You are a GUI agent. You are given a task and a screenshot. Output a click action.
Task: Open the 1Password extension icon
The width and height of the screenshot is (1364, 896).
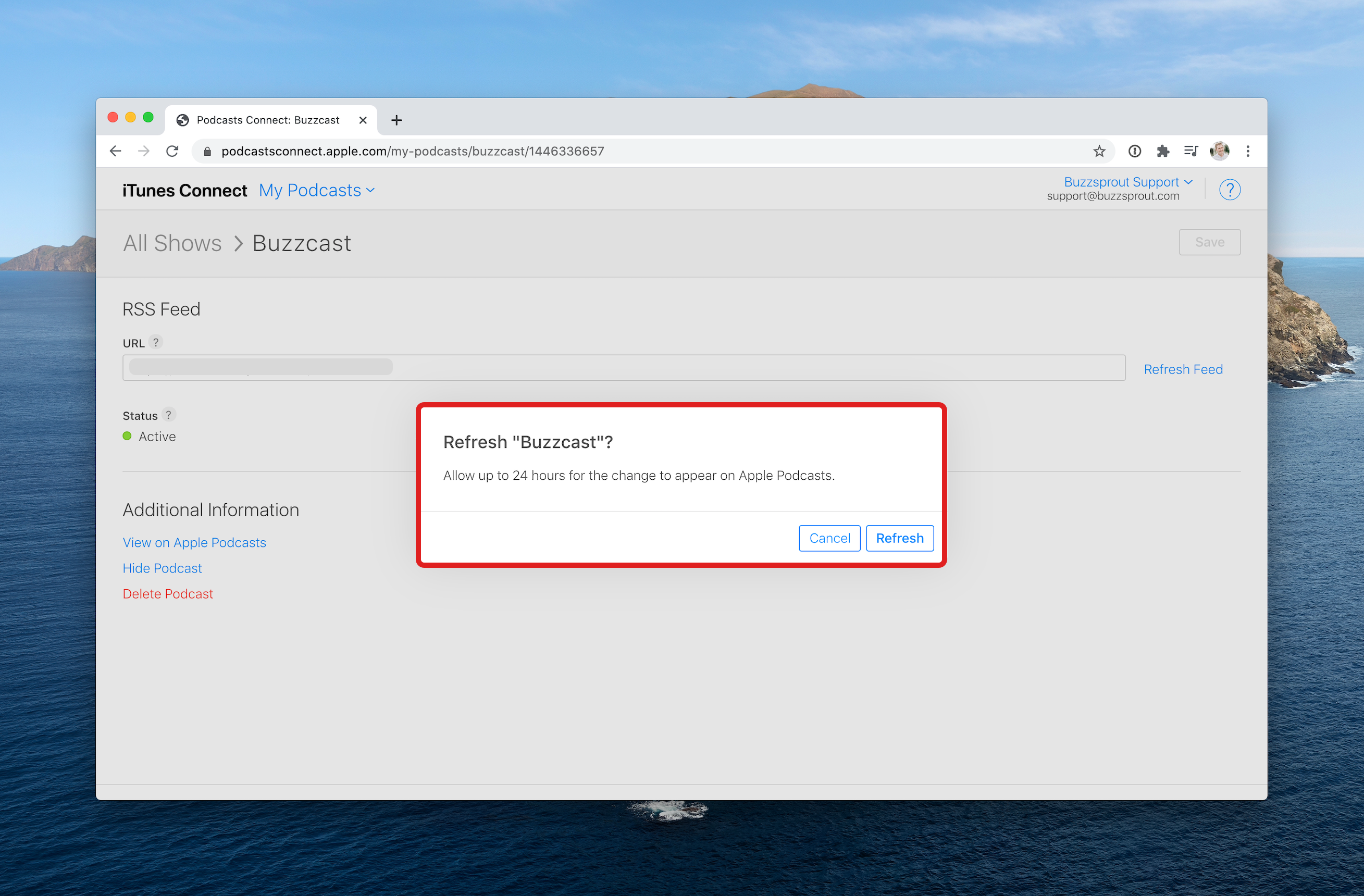[1134, 151]
